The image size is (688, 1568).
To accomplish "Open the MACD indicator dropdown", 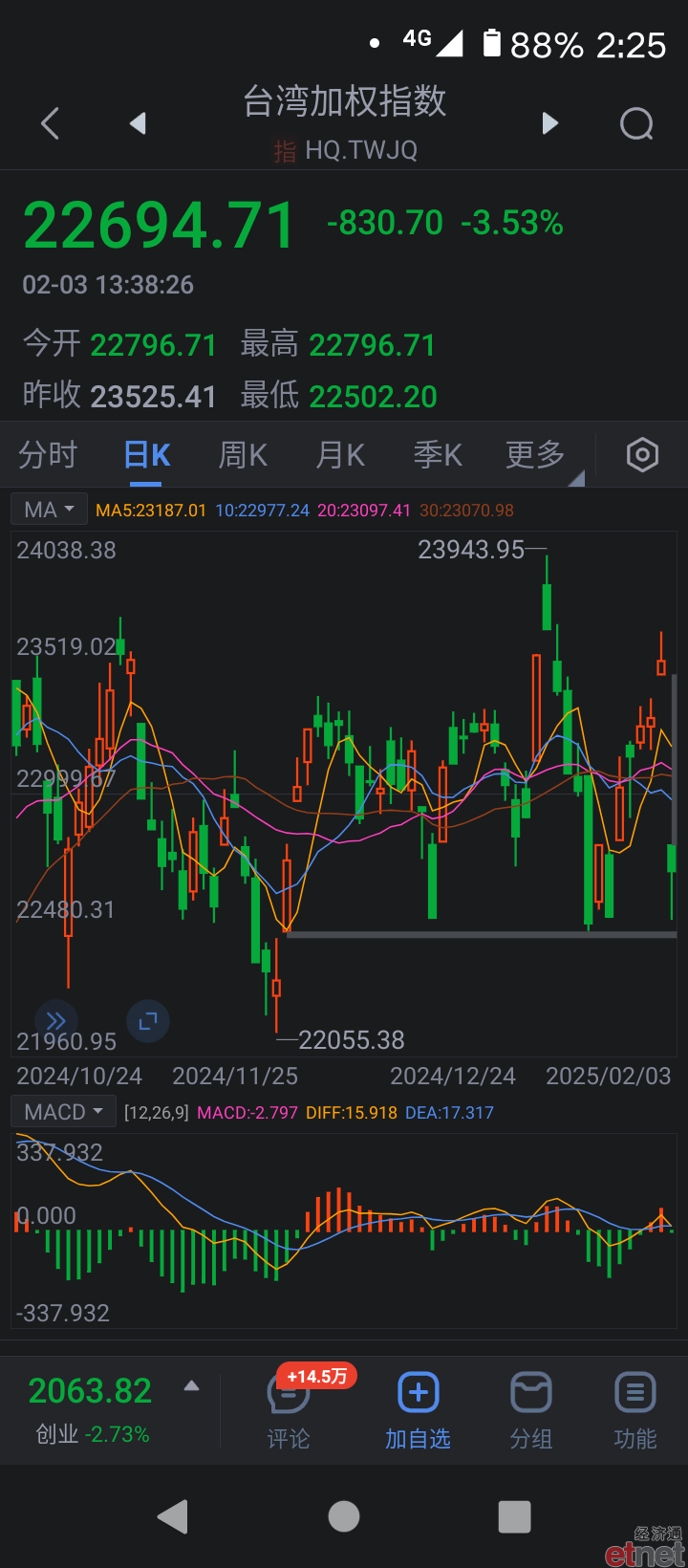I will click(63, 1112).
